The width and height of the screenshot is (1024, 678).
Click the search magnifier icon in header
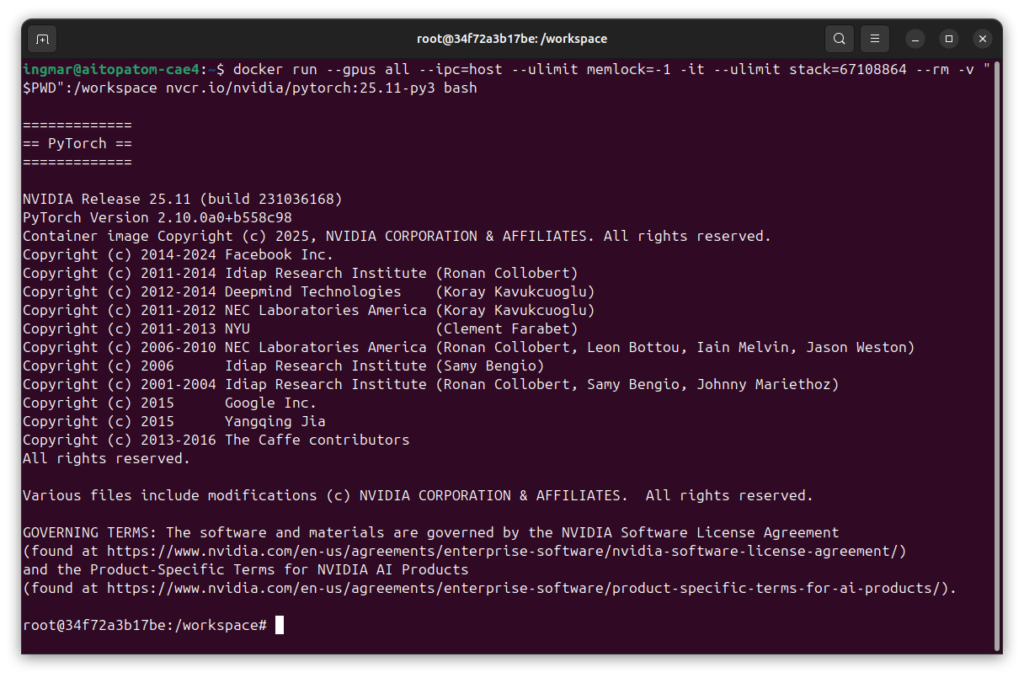pos(840,39)
